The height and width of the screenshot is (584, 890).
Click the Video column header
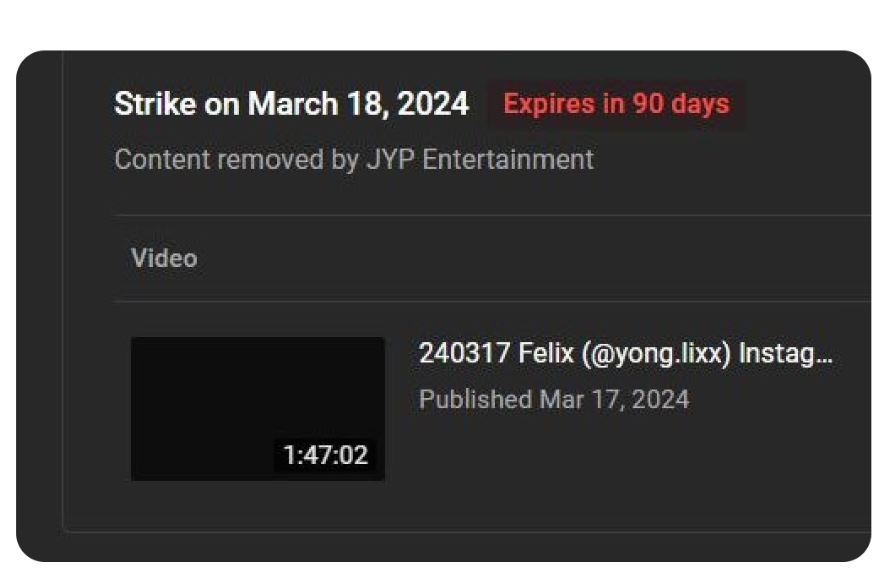tap(164, 258)
